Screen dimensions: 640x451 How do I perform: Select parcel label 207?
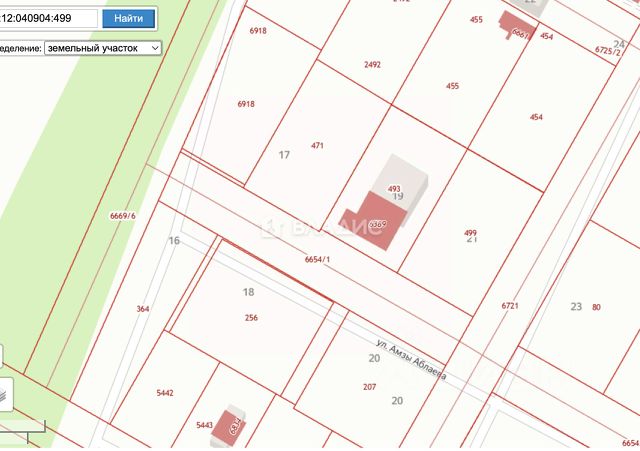(370, 387)
